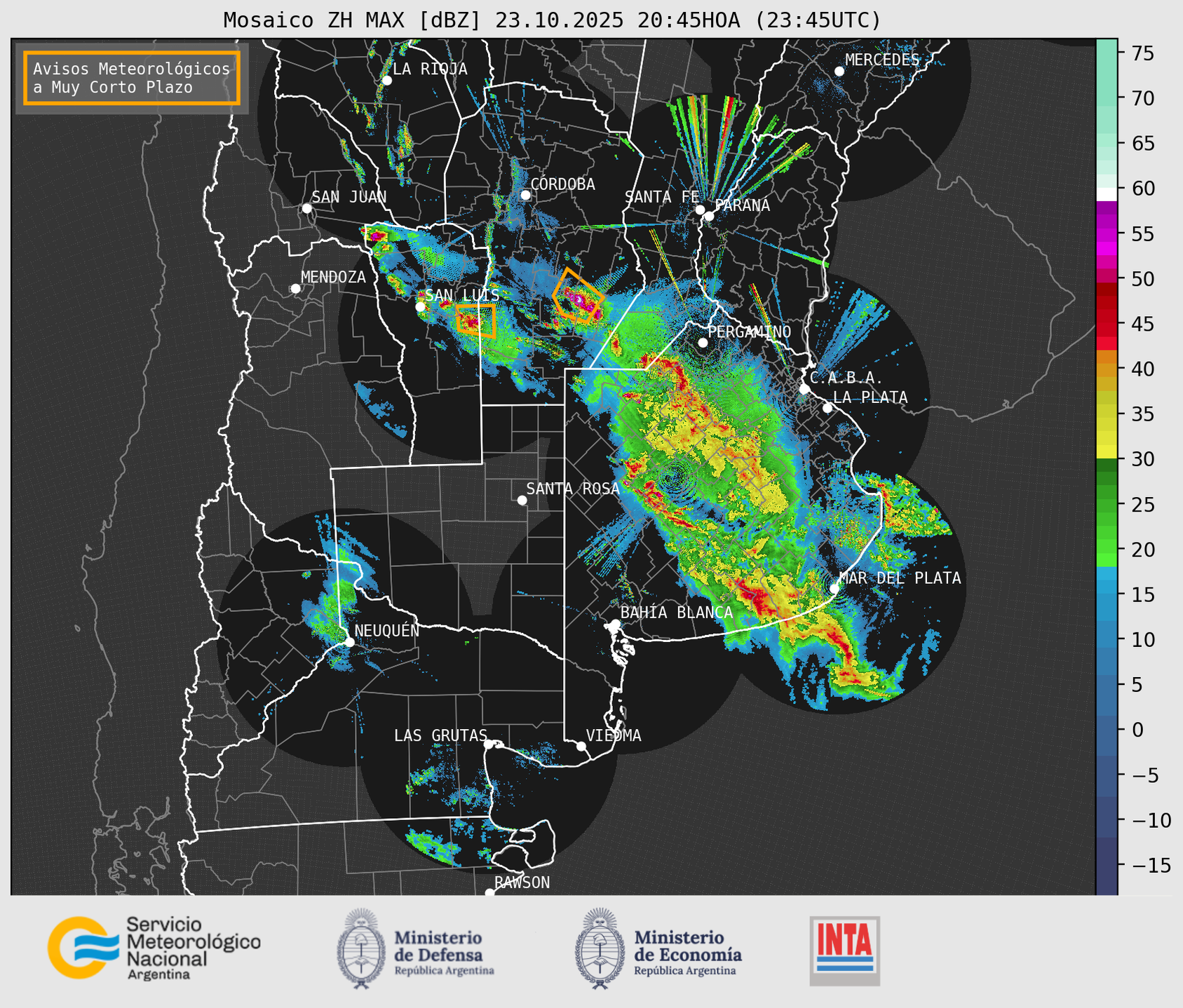The height and width of the screenshot is (1008, 1183).
Task: Click the Santa Rosa city marker dot
Action: tap(522, 500)
